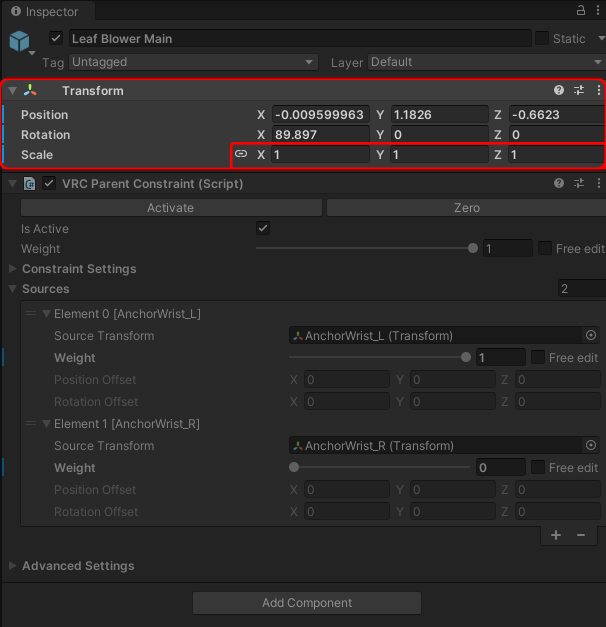Click the object picker for AnchorWrist_R source
The width and height of the screenshot is (606, 627).
(x=590, y=446)
